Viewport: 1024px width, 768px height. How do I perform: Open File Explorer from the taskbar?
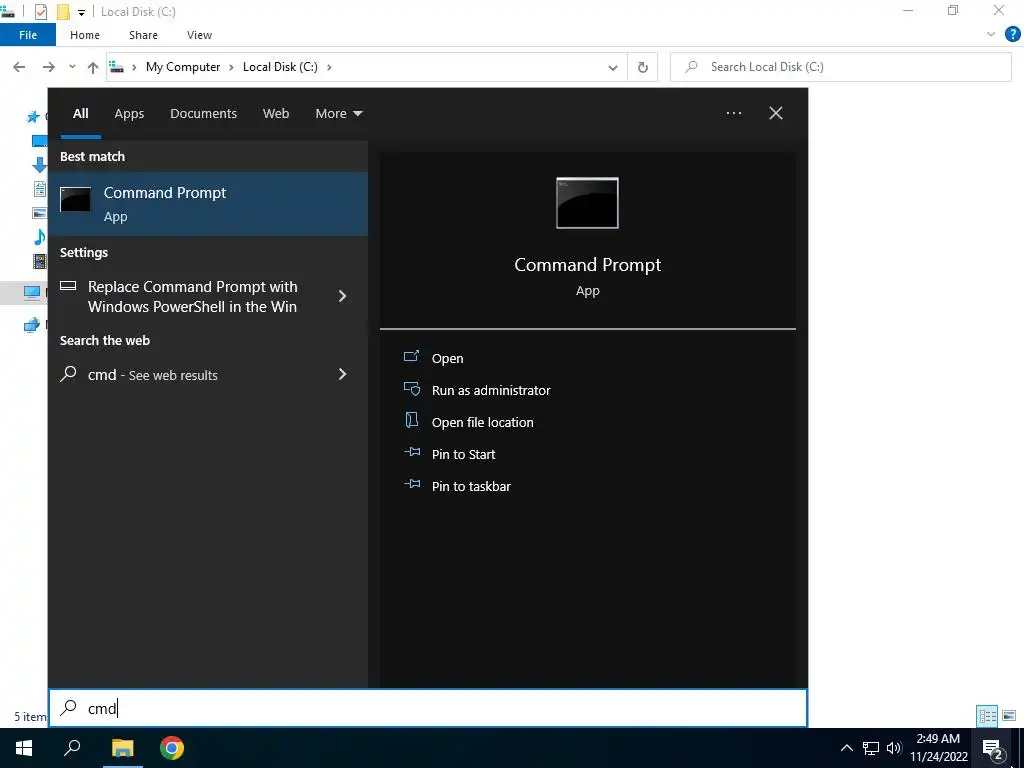[x=123, y=748]
